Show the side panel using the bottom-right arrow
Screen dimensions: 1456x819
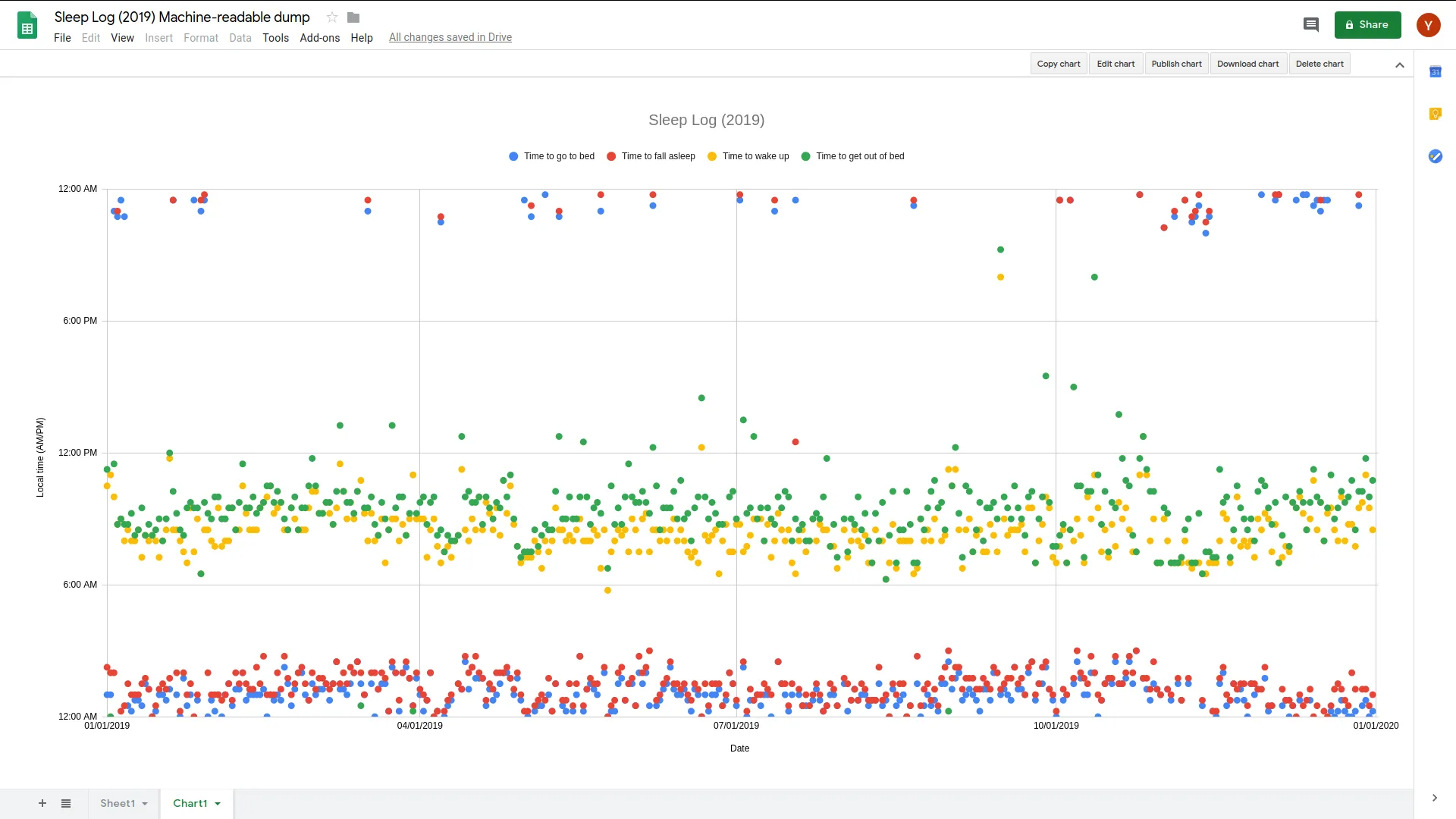tap(1434, 798)
